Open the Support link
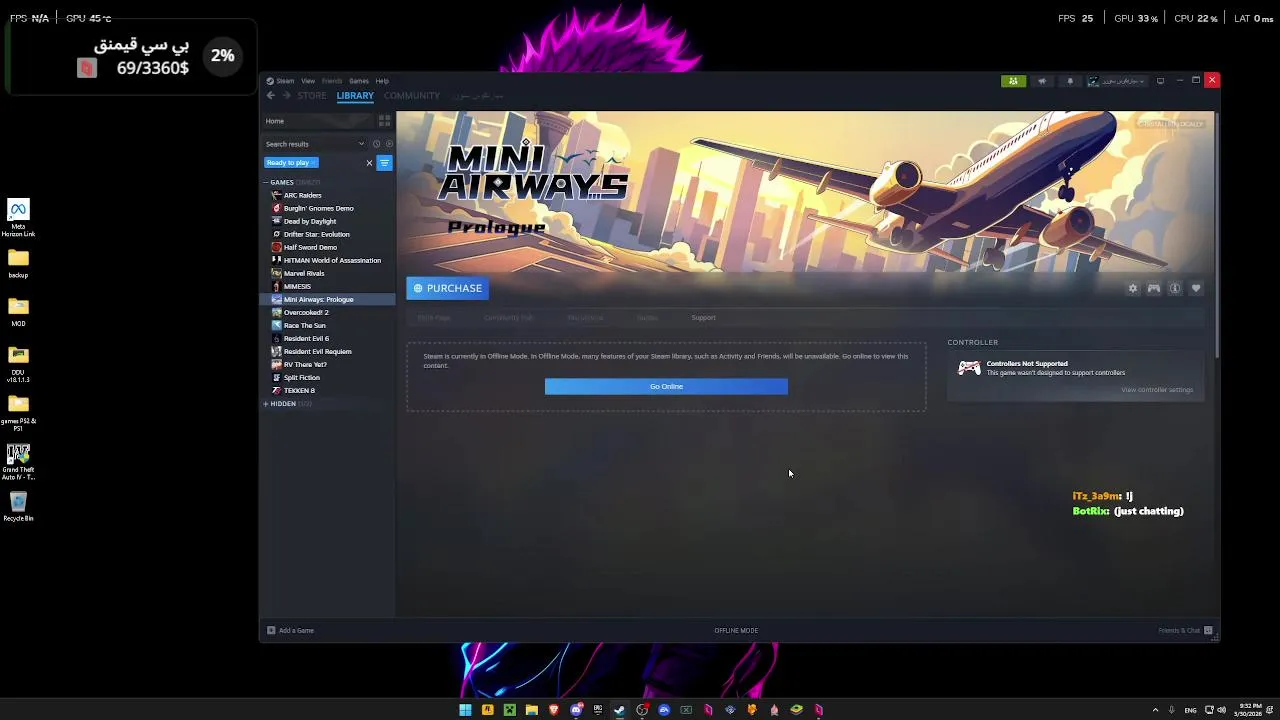 pos(703,318)
